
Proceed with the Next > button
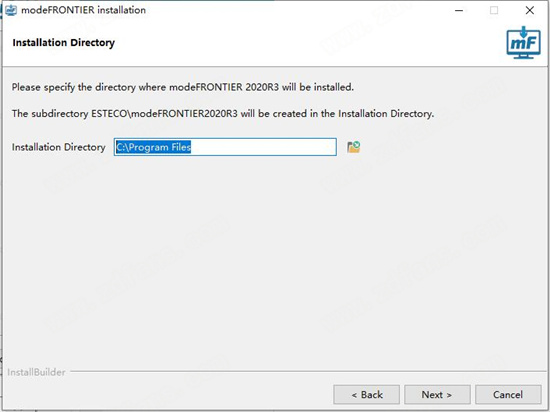(437, 394)
